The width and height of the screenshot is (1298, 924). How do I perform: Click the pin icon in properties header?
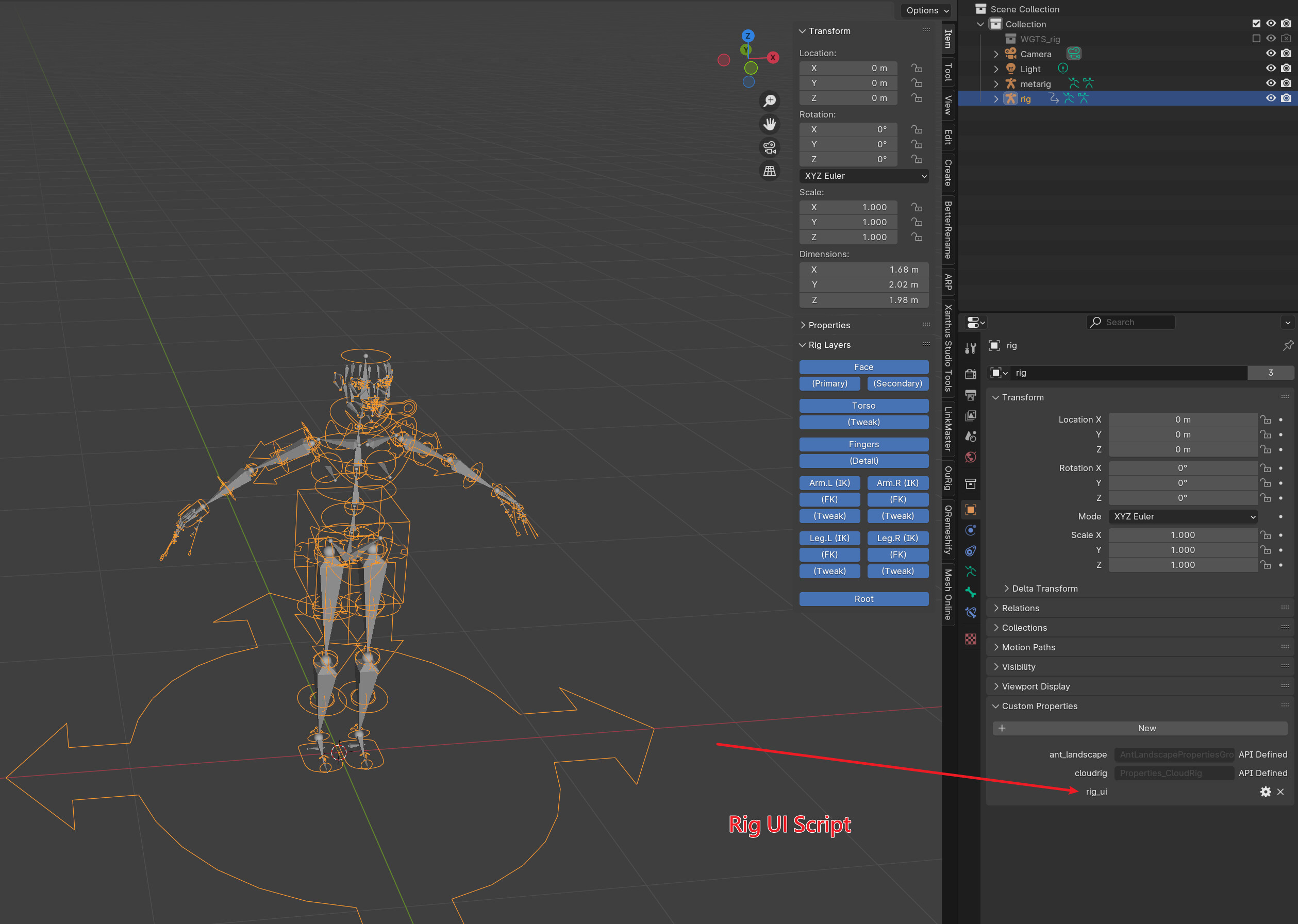click(x=1288, y=345)
